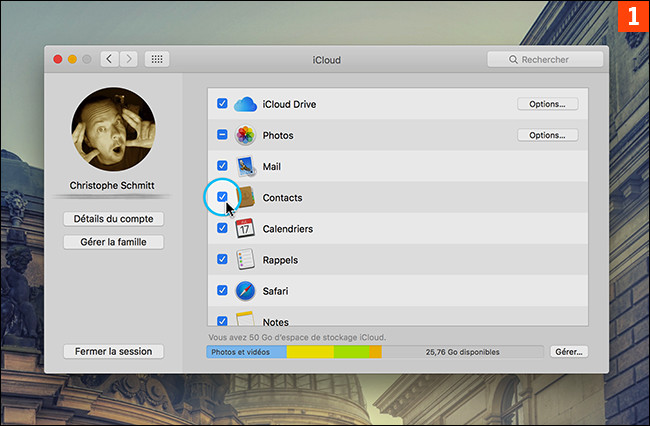Focus the Rechercher search field
Viewport: 650px width, 426px height.
click(545, 60)
